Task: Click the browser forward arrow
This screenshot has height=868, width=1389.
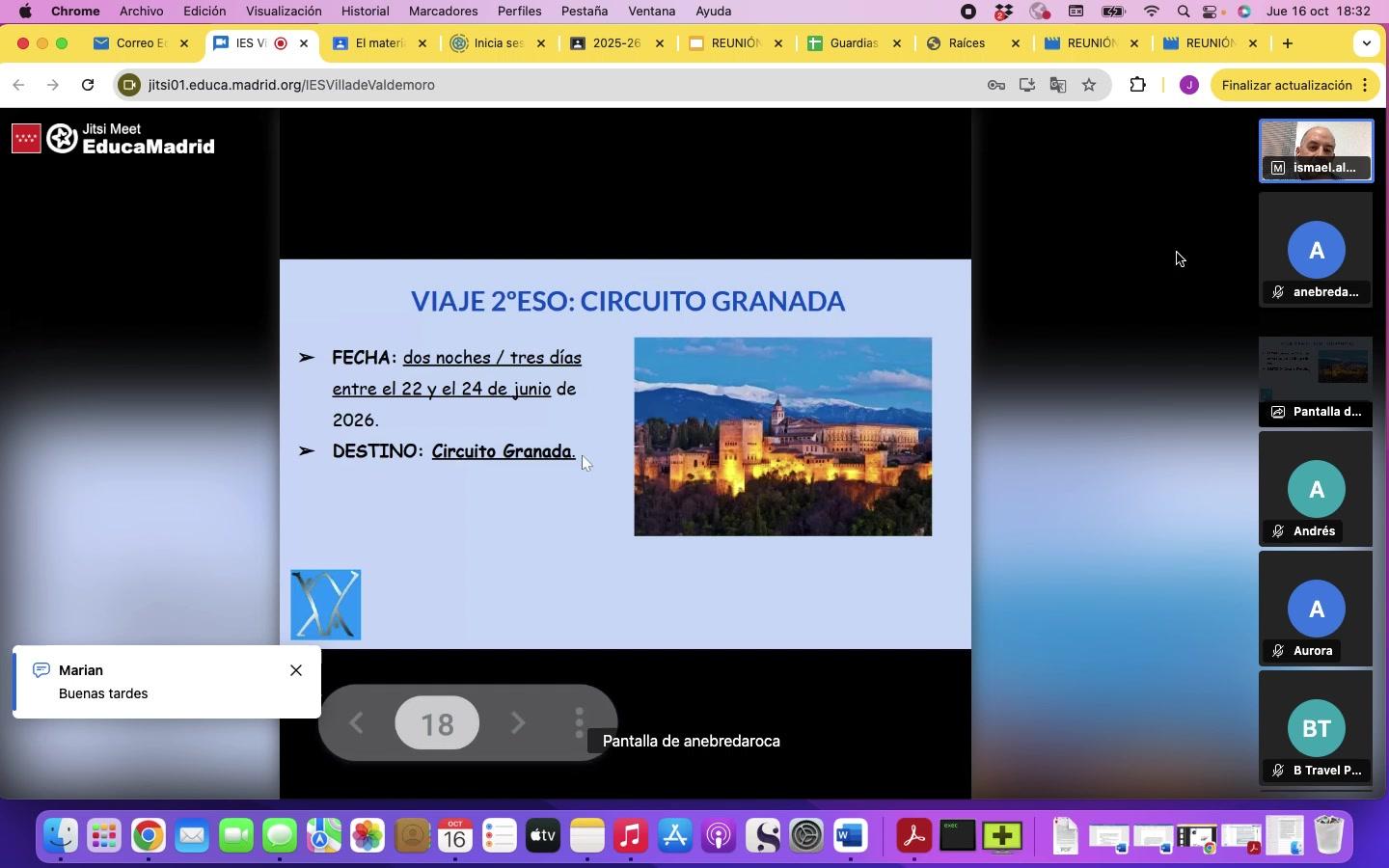Action: pyautogui.click(x=53, y=85)
